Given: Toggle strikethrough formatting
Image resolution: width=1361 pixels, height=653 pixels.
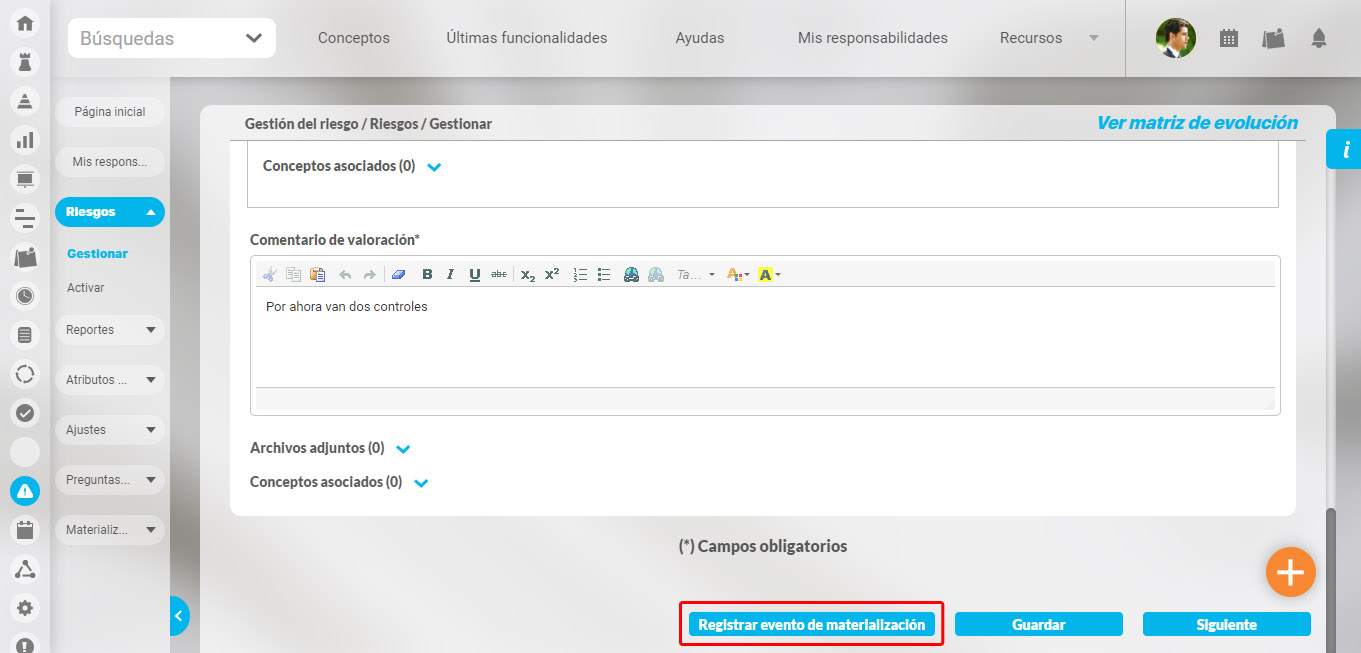Looking at the screenshot, I should click(x=498, y=274).
